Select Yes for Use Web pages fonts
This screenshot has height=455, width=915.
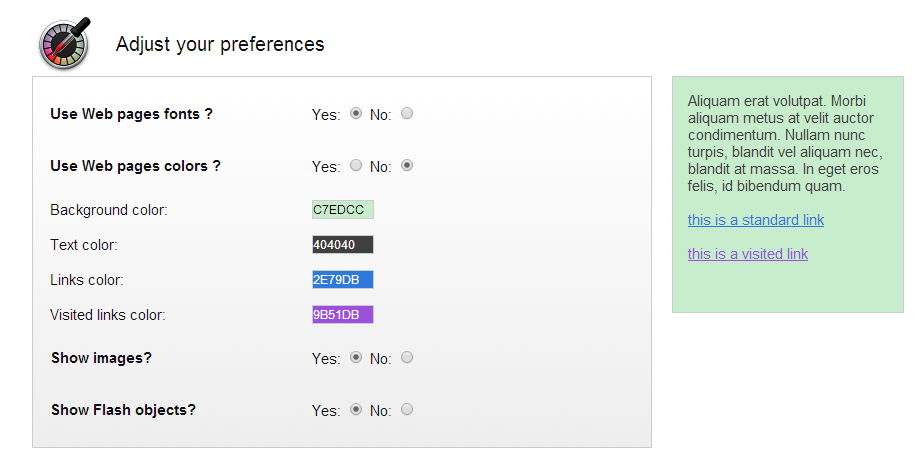click(x=356, y=114)
